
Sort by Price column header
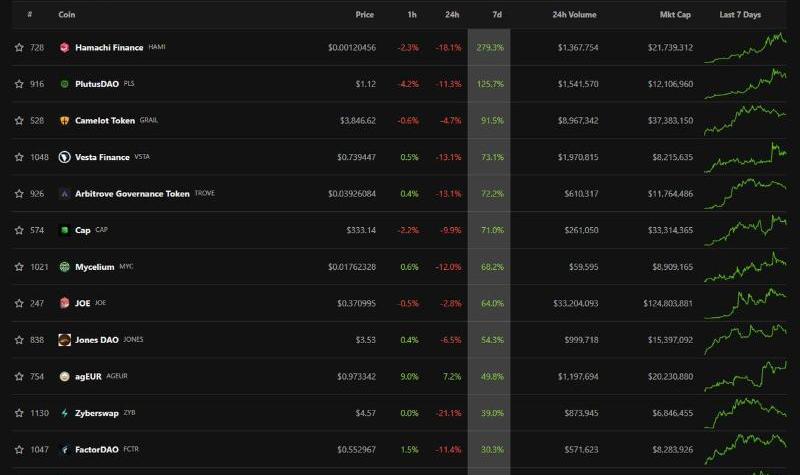click(x=365, y=15)
